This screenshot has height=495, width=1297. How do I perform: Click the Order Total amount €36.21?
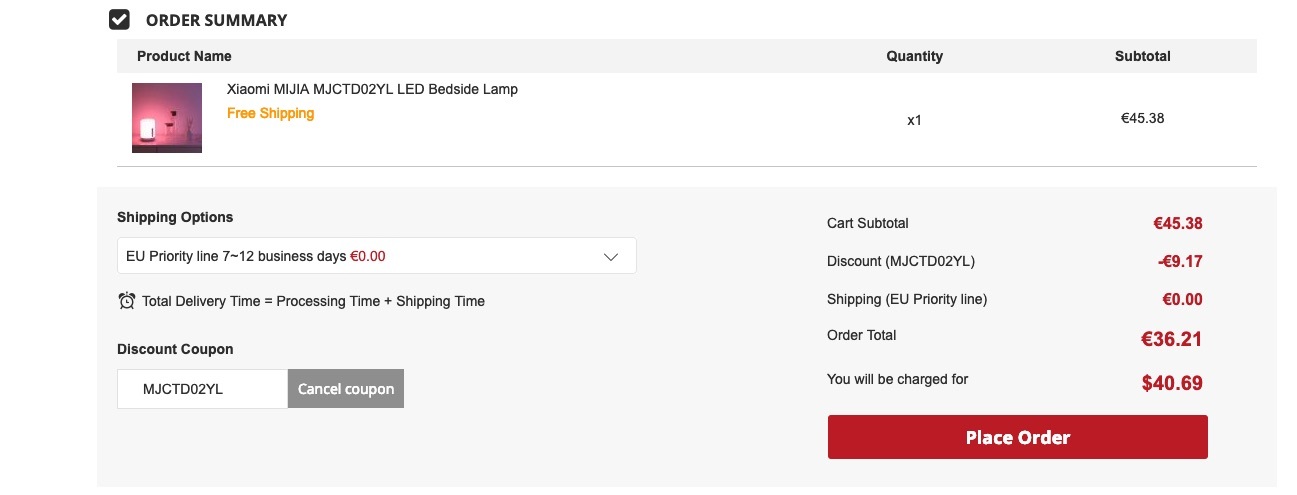[1172, 339]
